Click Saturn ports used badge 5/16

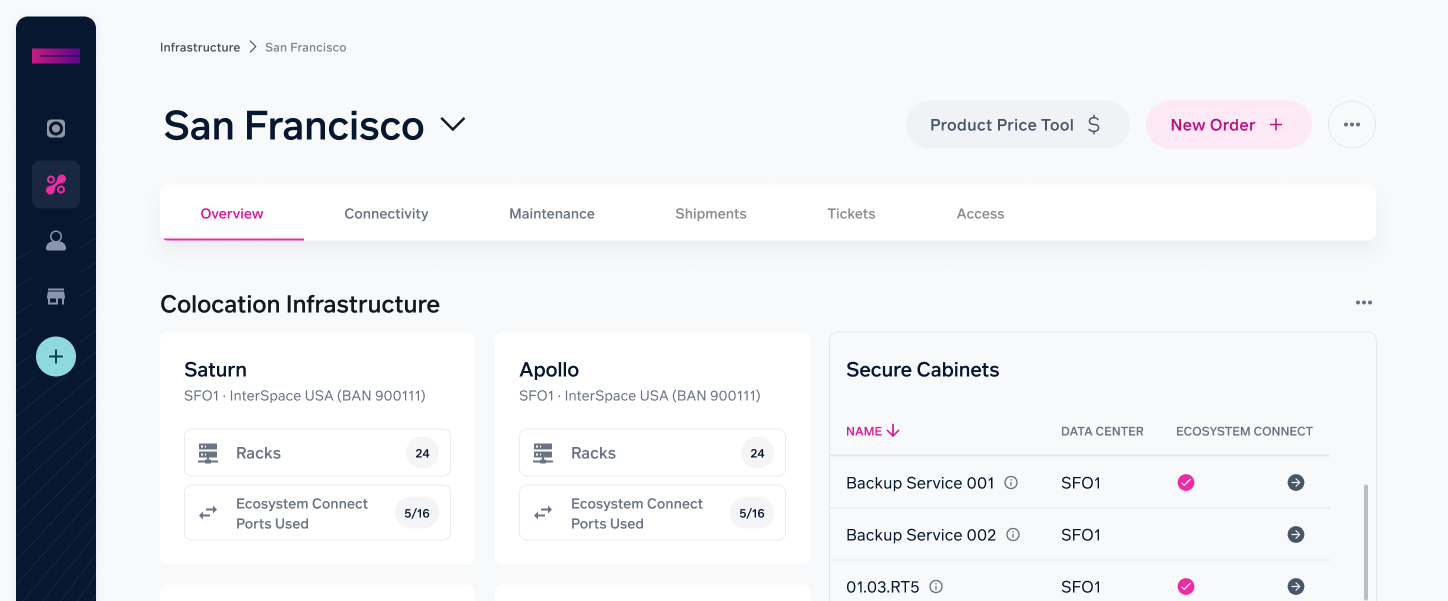point(417,513)
